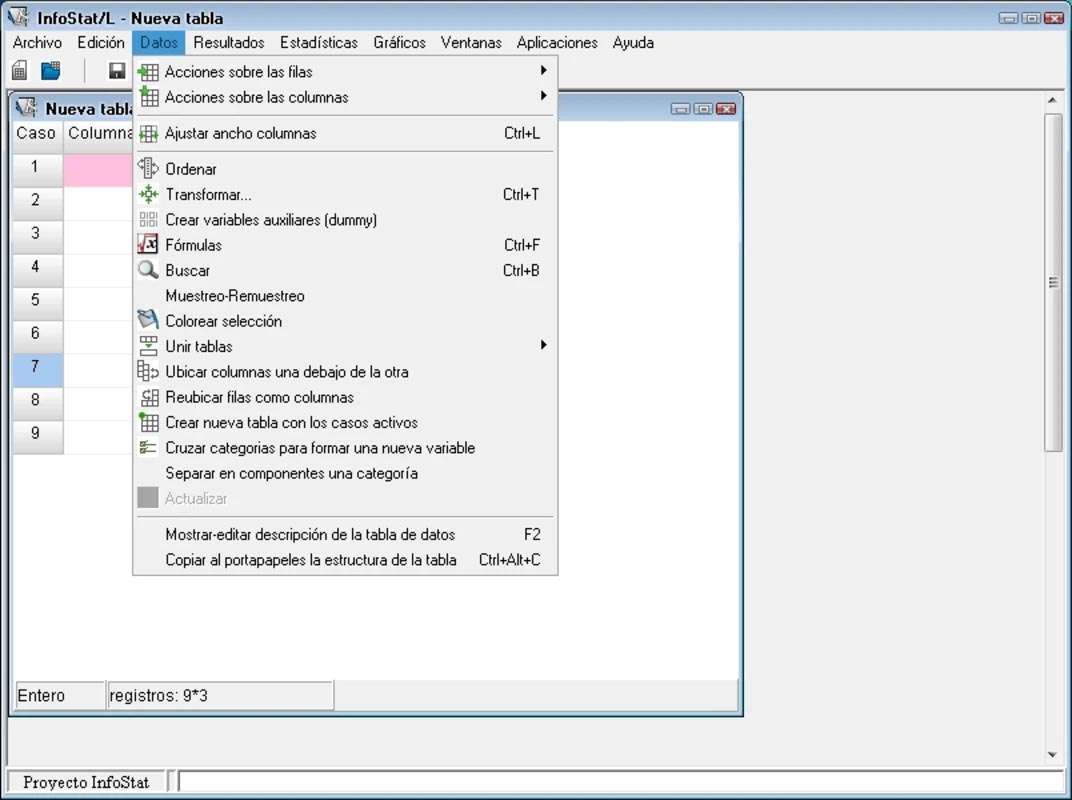Click the save floppy disk toolbar icon
Screen dimensions: 1072x800
pos(117,71)
